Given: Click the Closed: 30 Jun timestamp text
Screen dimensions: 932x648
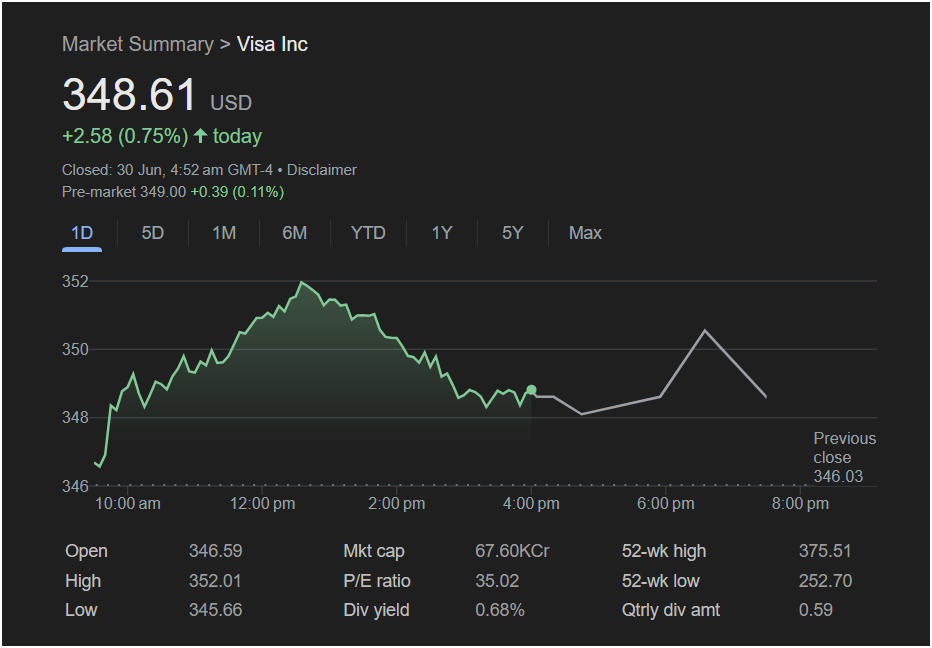Looking at the screenshot, I should point(167,170).
